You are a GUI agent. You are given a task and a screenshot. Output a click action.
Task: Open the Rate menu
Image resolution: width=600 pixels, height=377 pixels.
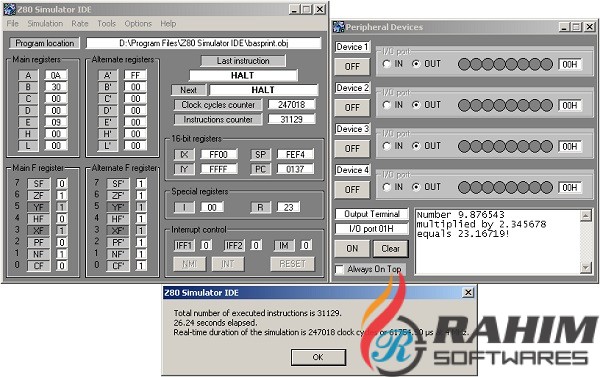pos(80,24)
